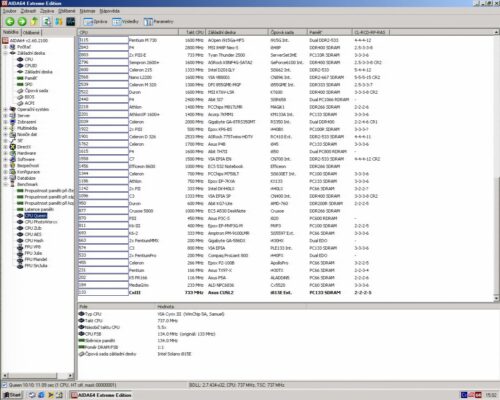The image size is (500, 400).
Task: Select the Paměť memory icon item
Action: [x=20, y=78]
